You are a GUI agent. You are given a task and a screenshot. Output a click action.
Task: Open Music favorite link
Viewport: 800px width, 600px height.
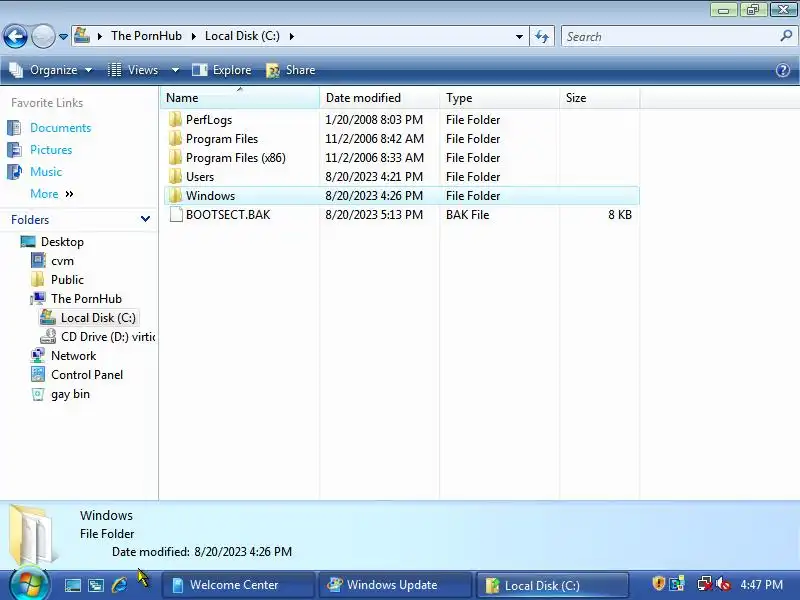point(46,171)
